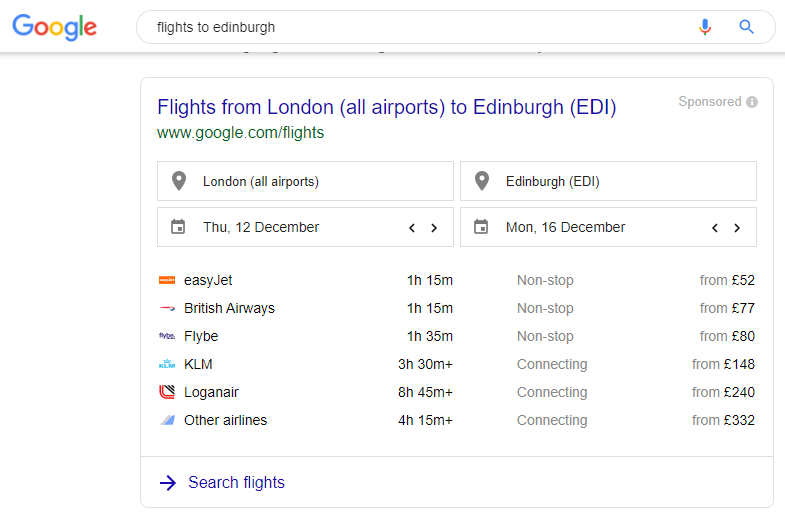Go to previous day for departure date
The width and height of the screenshot is (785, 521).
[412, 228]
